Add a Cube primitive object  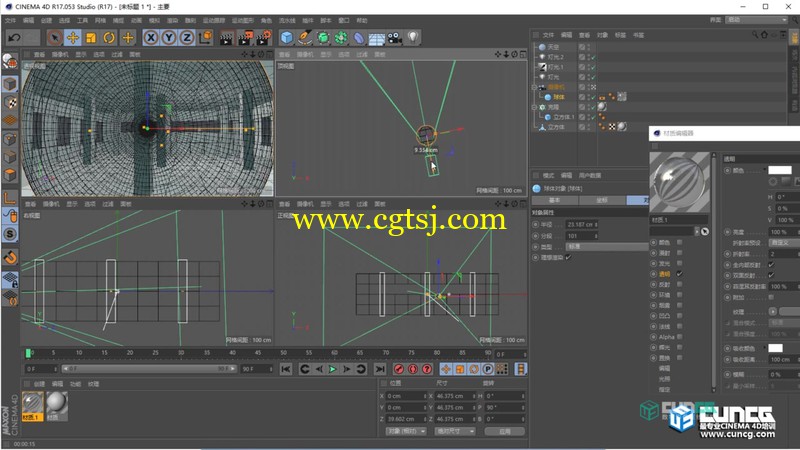(287, 38)
